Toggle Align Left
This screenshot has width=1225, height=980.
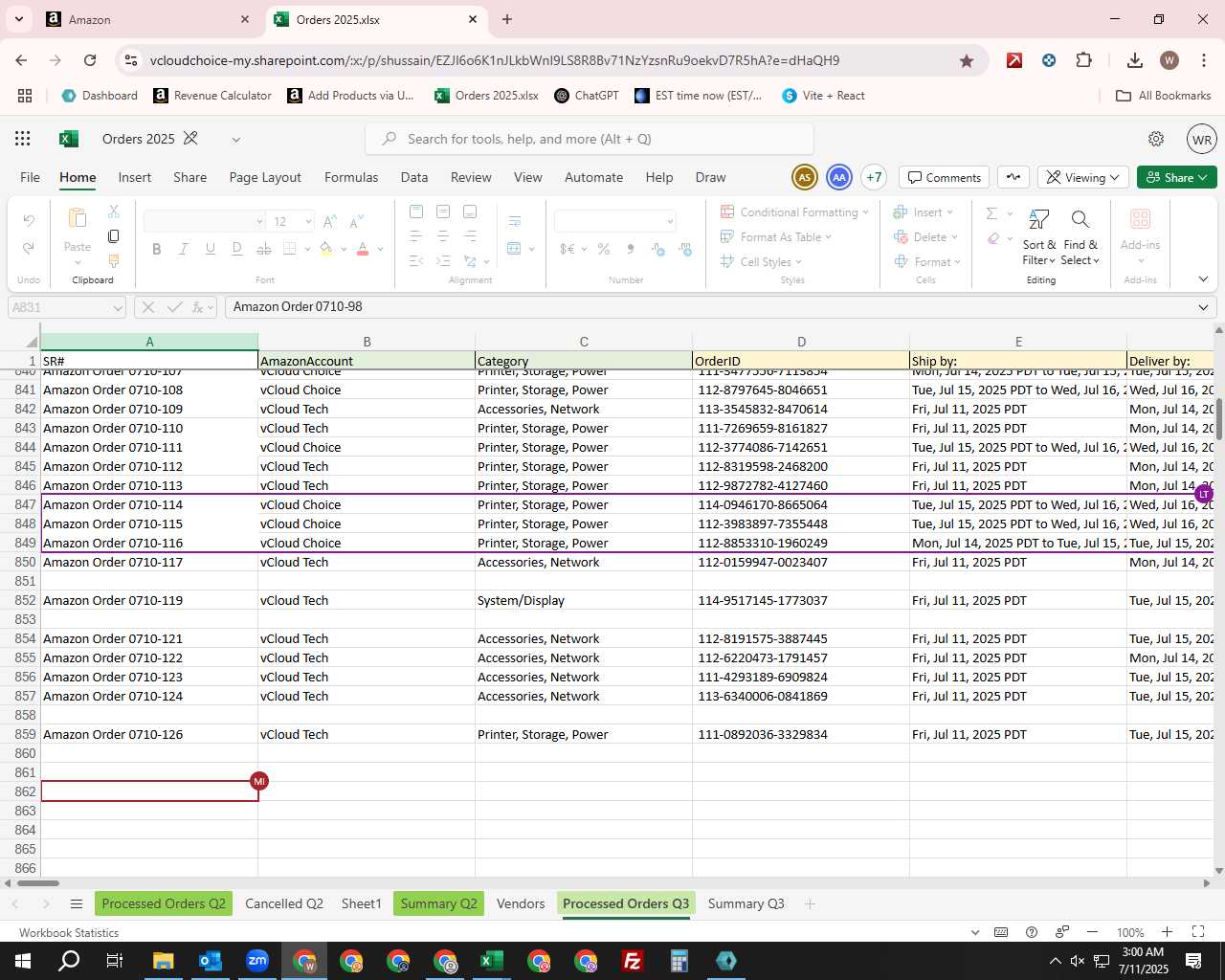[x=415, y=236]
